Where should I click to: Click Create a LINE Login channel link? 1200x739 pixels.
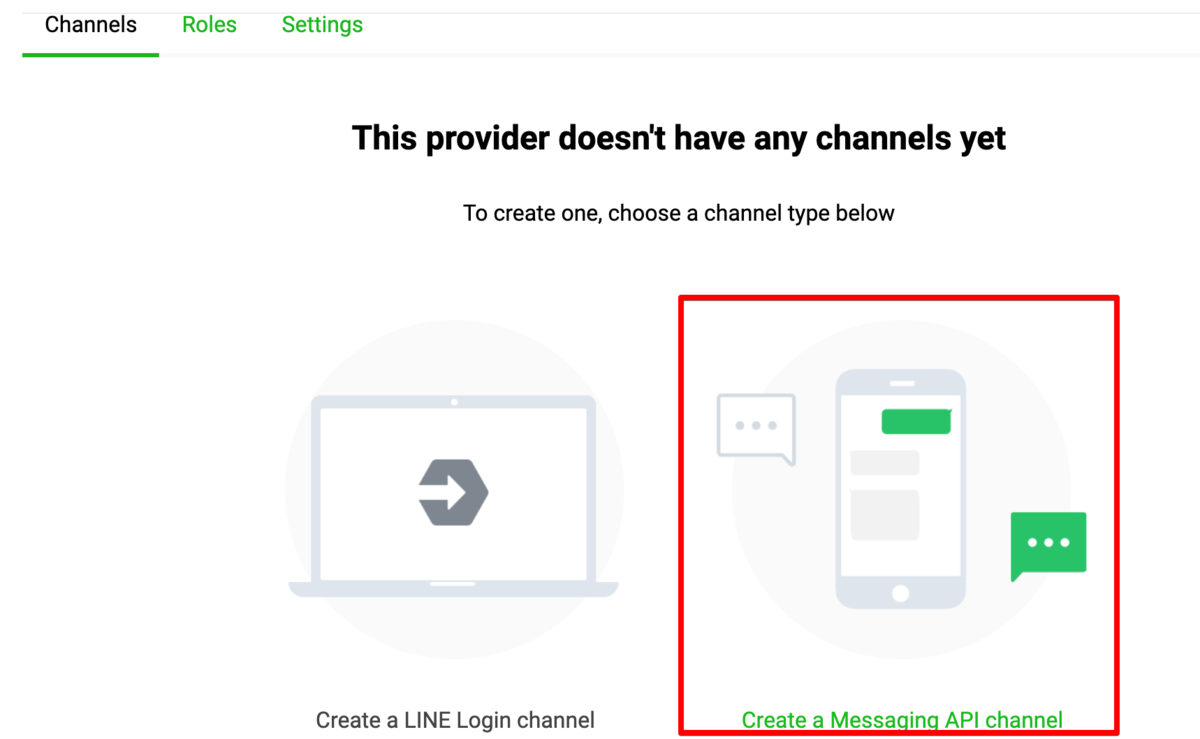coord(455,720)
